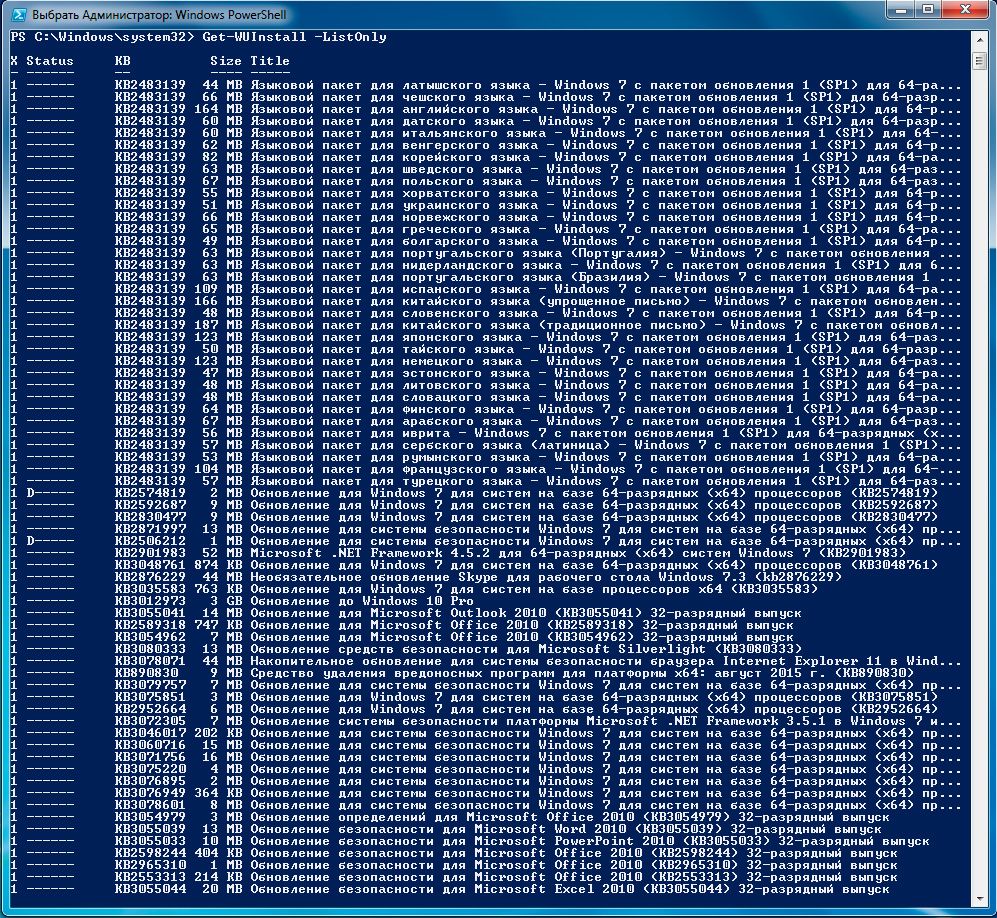
Task: Click the Skype optional update row
Action: click(426, 577)
